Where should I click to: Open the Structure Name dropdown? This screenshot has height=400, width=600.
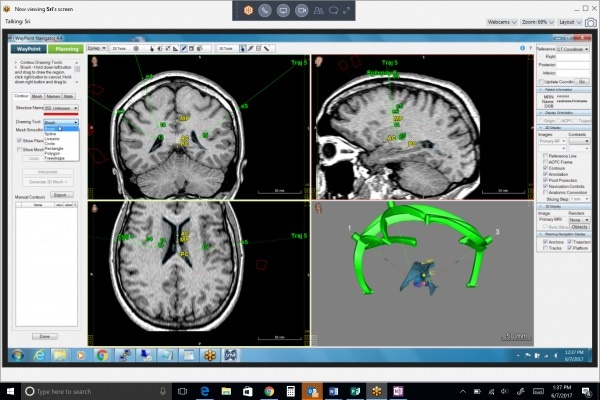click(x=61, y=107)
